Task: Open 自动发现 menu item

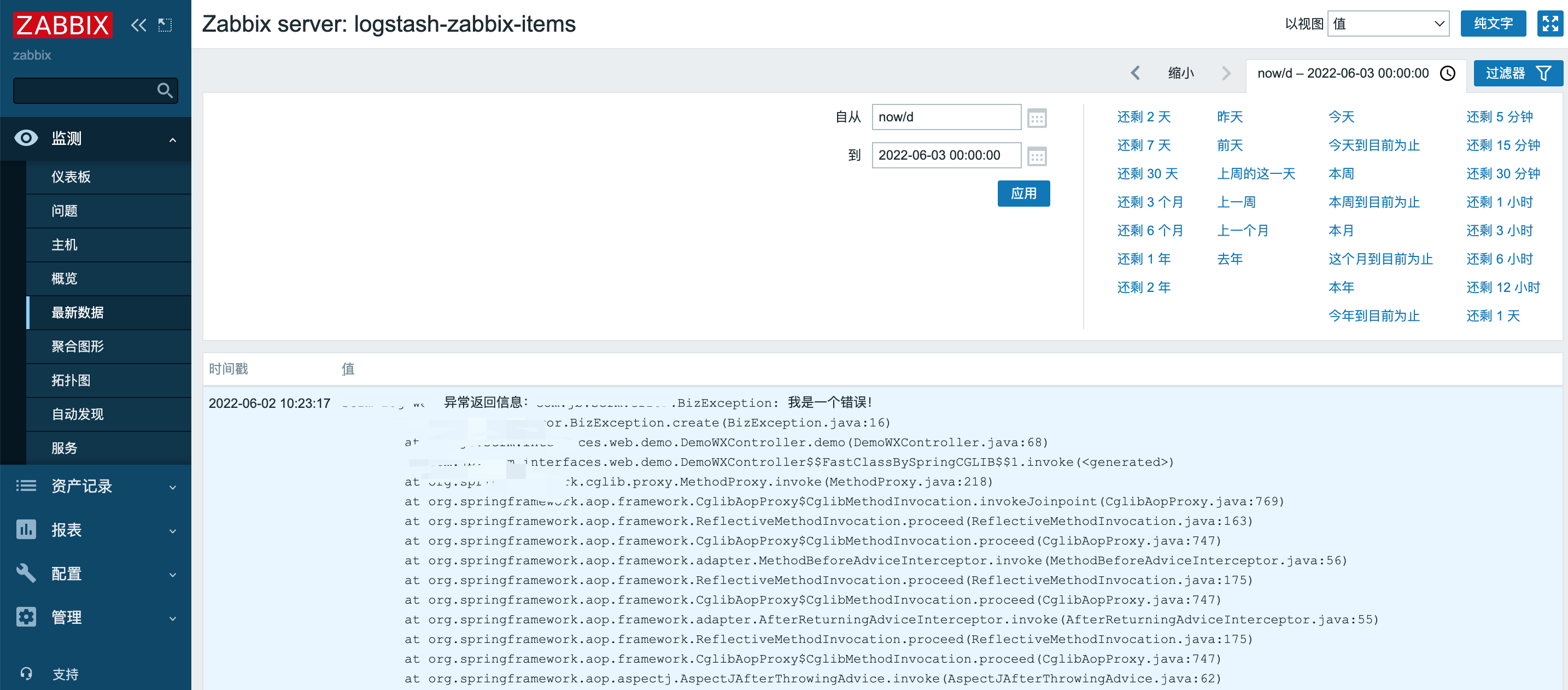Action: 108,414
